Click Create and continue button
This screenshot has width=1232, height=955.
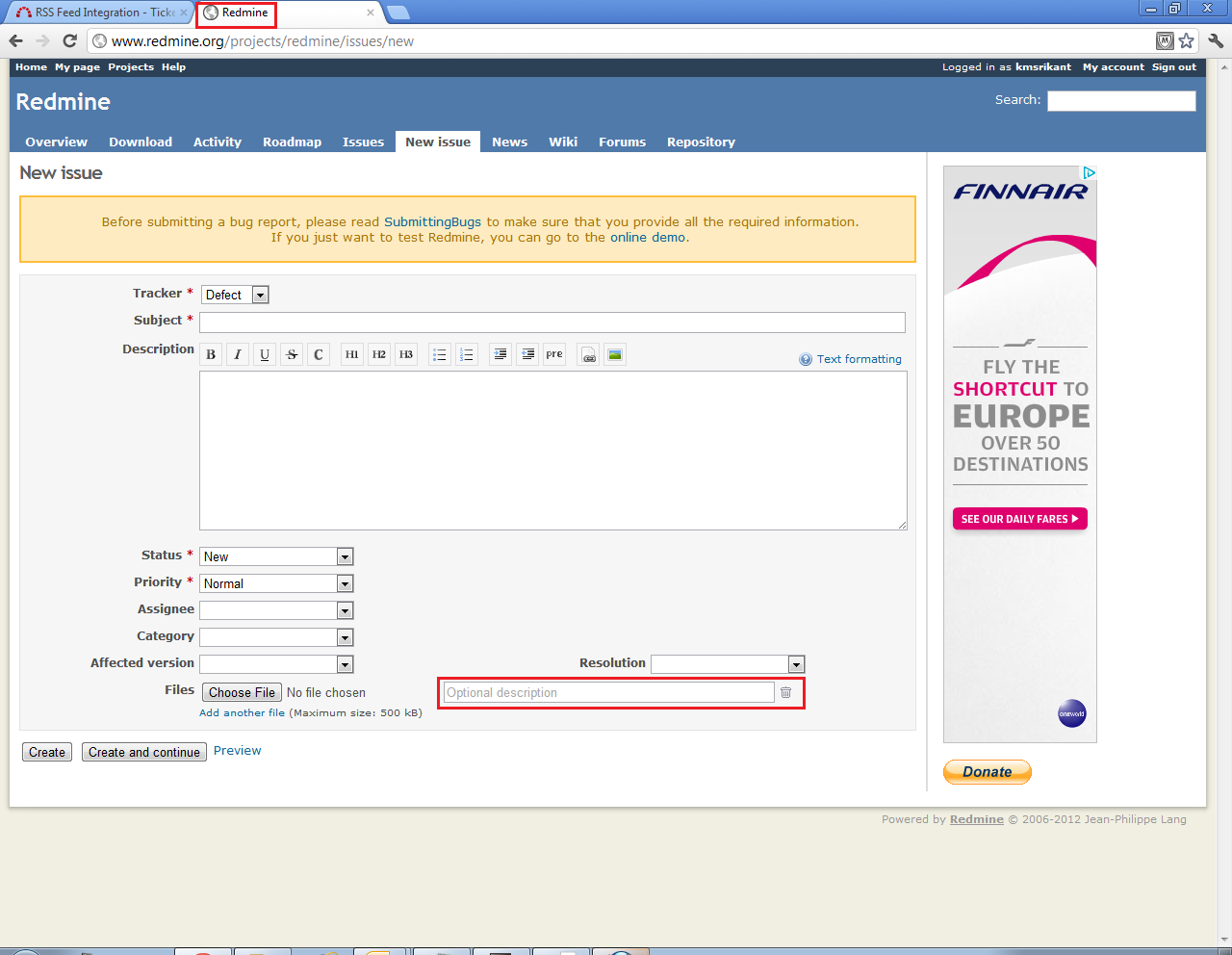[x=144, y=752]
